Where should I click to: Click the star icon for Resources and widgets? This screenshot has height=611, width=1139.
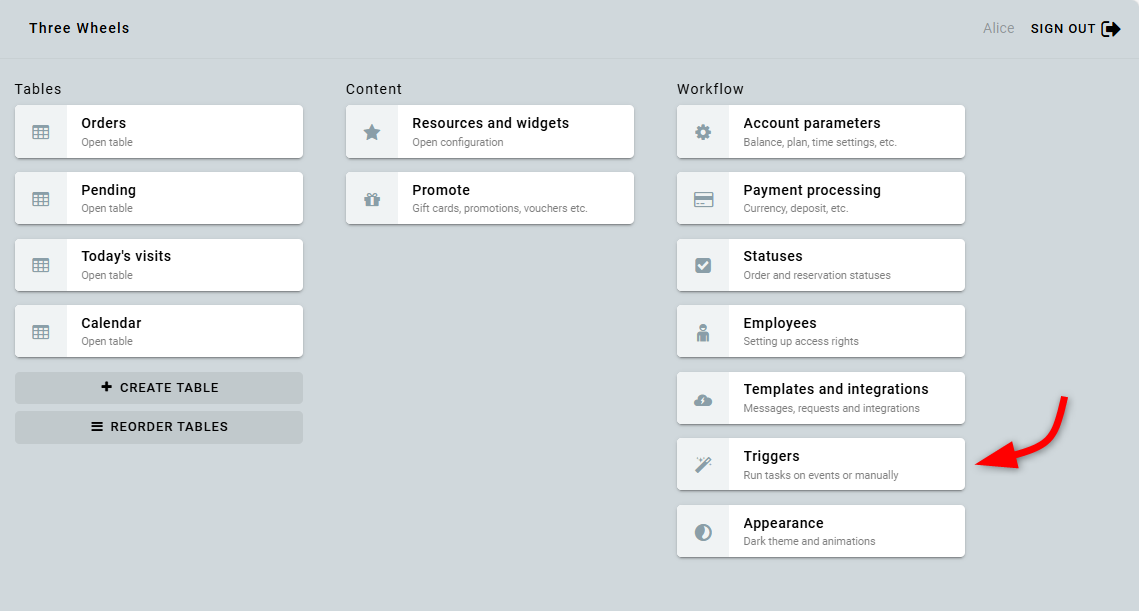(x=372, y=132)
